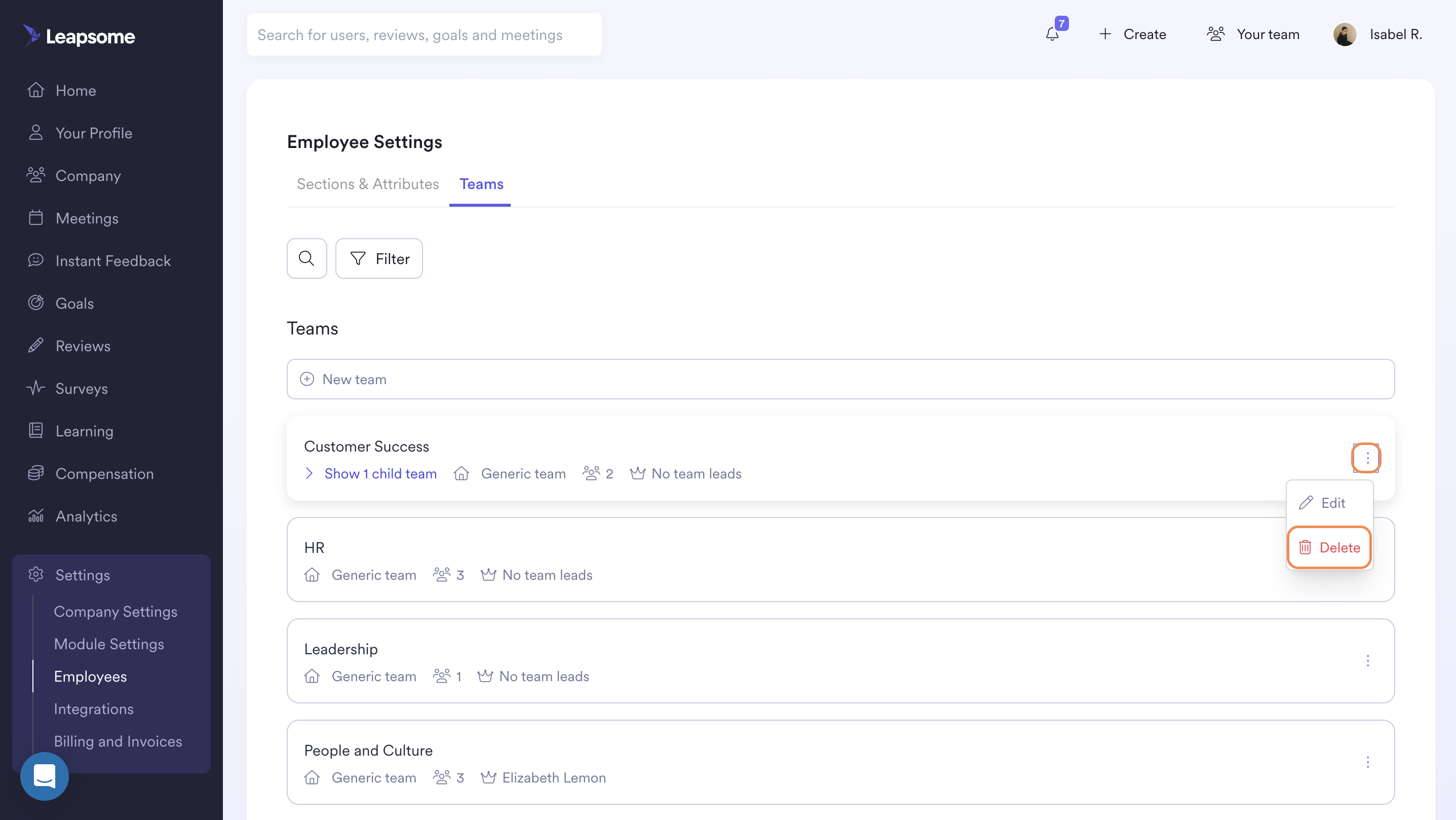Click the Leapsome logo

pos(79,36)
